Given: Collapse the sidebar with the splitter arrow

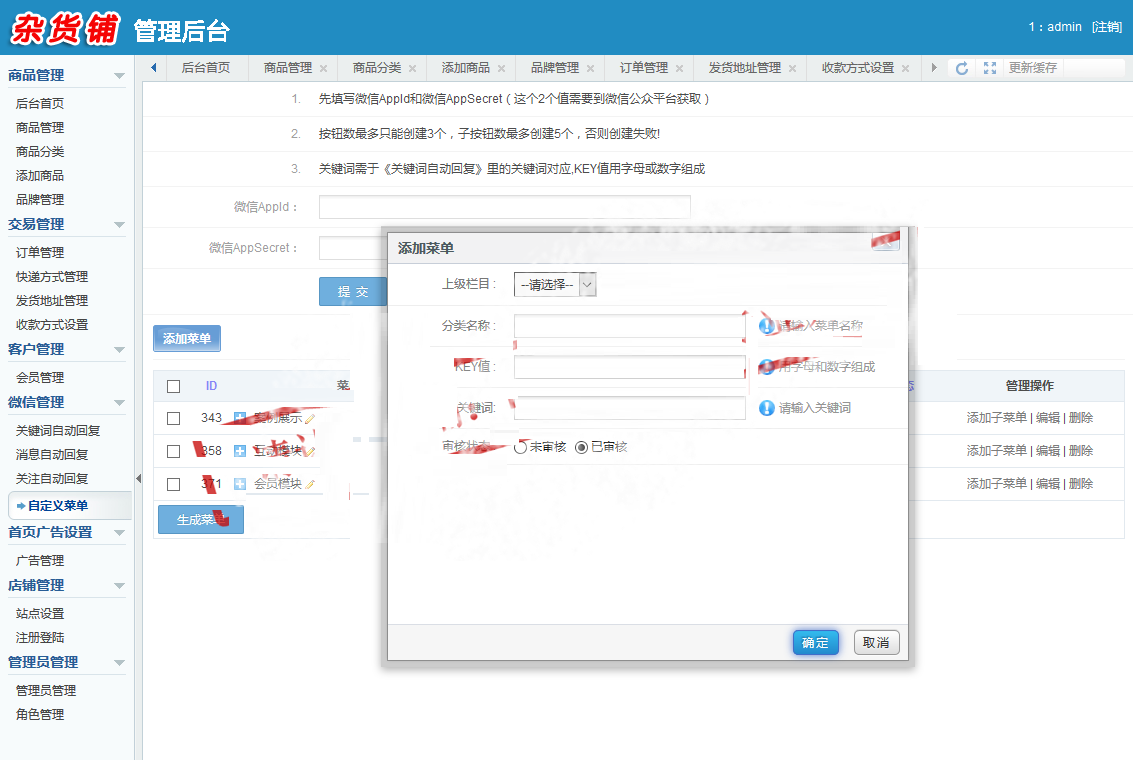Looking at the screenshot, I should [x=138, y=478].
